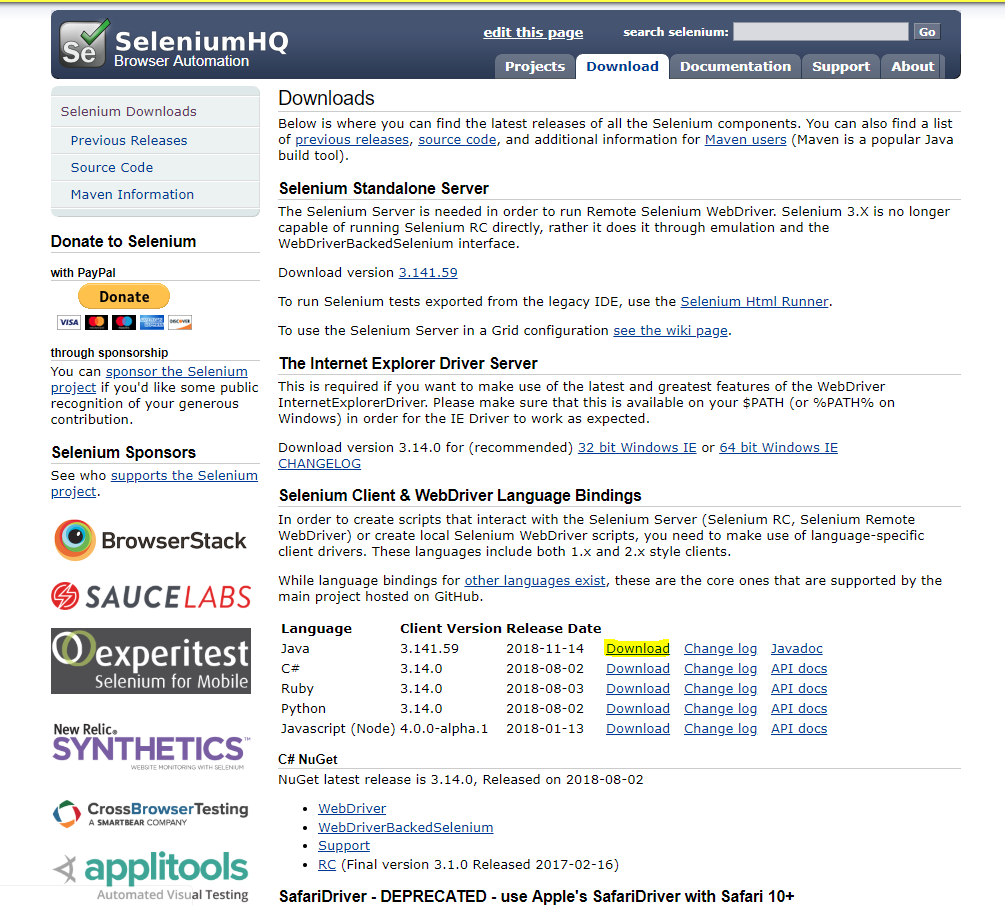Open the NuGet Support link
The image size is (1005, 905).
point(344,846)
